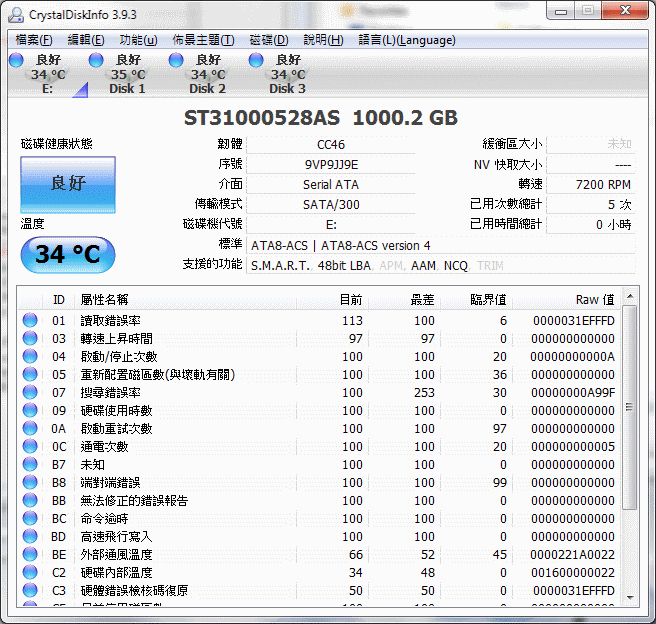Screen dimensions: 656x624
Task: Select the Disk 3 status orb
Action: tap(256, 60)
